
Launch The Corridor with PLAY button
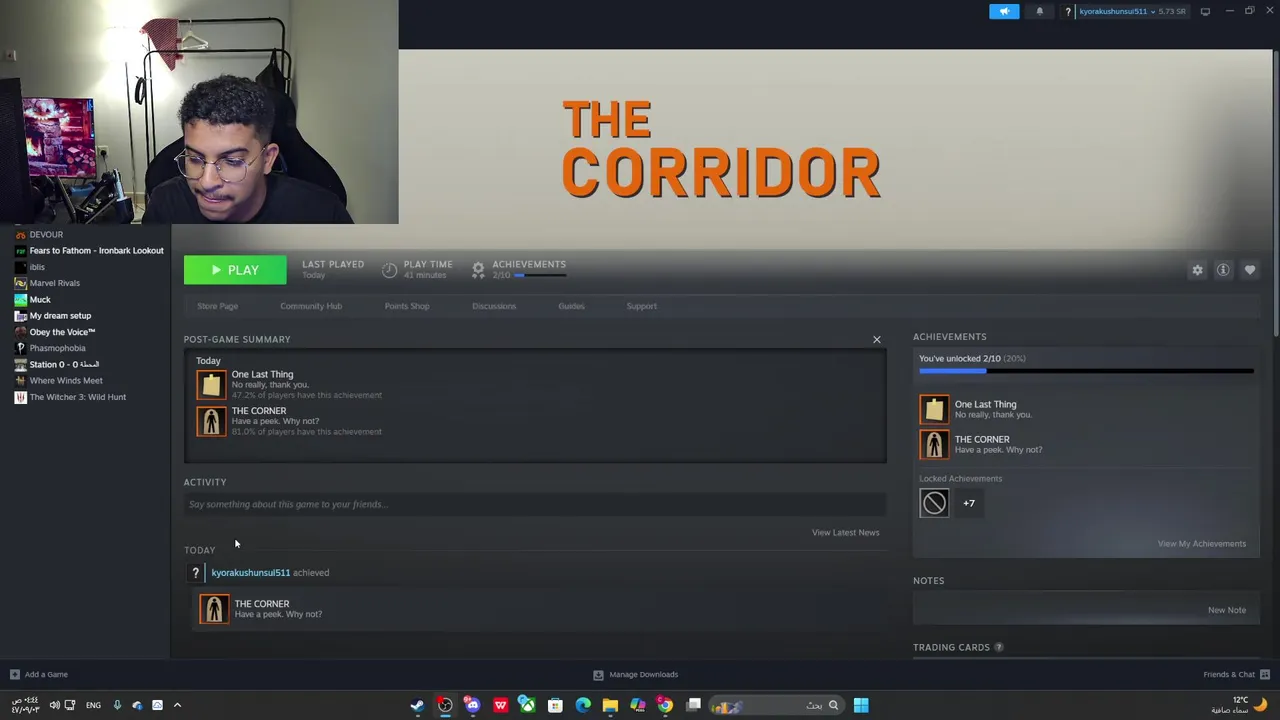[235, 270]
